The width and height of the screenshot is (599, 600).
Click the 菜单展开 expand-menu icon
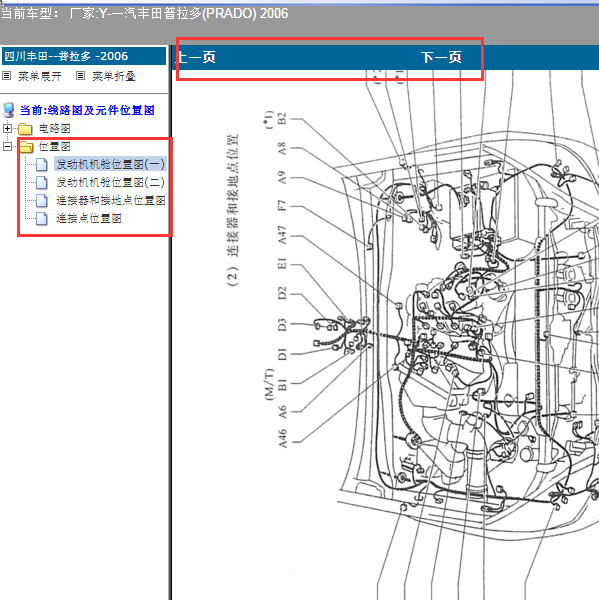pos(7,75)
